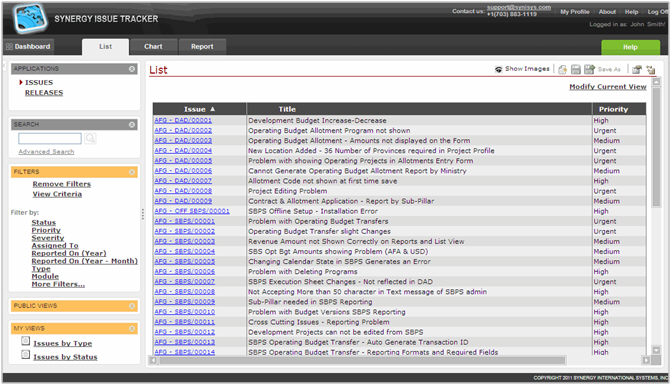Screen dimensions: 672x385
Task: Click the magnifier search icon
Action: (90, 138)
